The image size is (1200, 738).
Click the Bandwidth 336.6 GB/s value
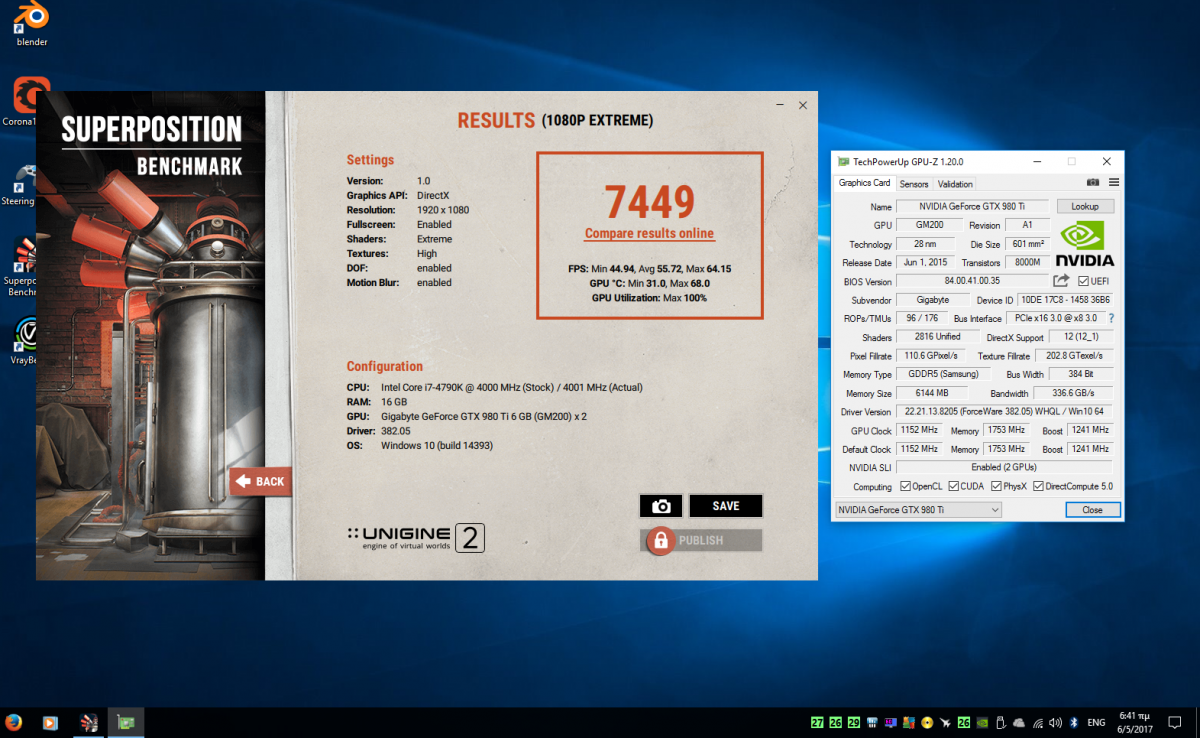[1073, 393]
